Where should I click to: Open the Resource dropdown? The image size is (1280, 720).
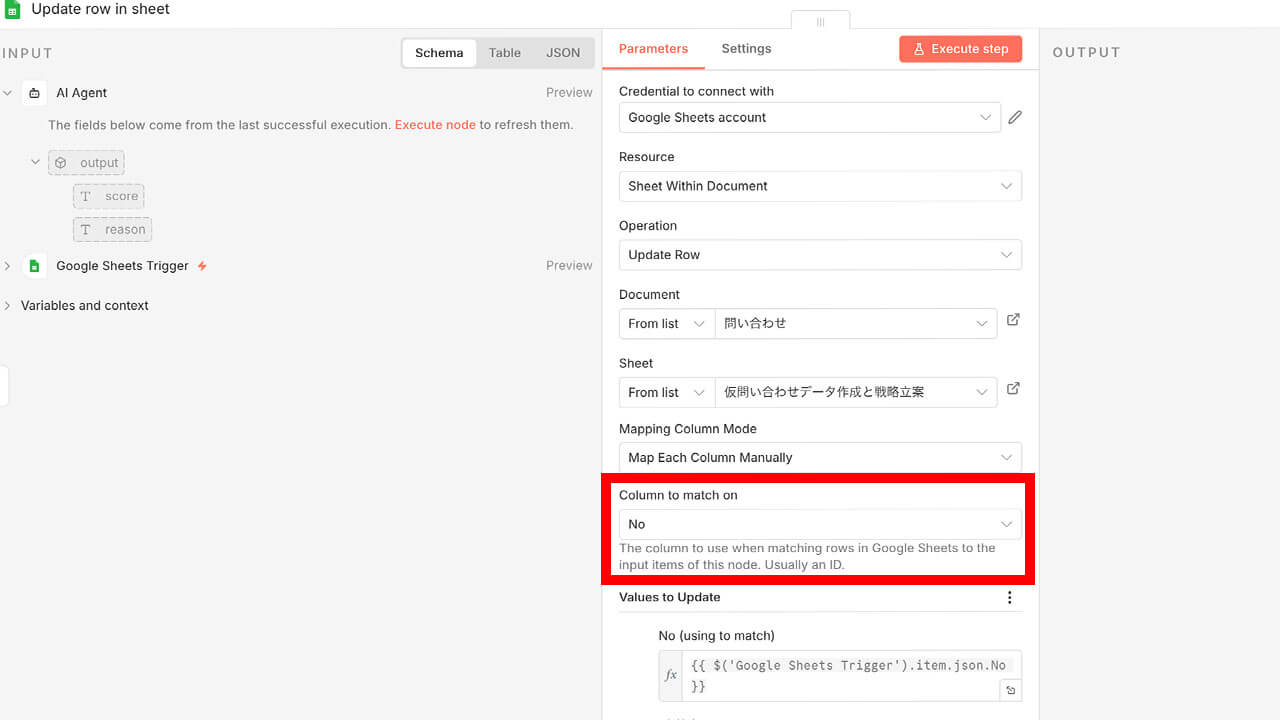click(x=820, y=186)
